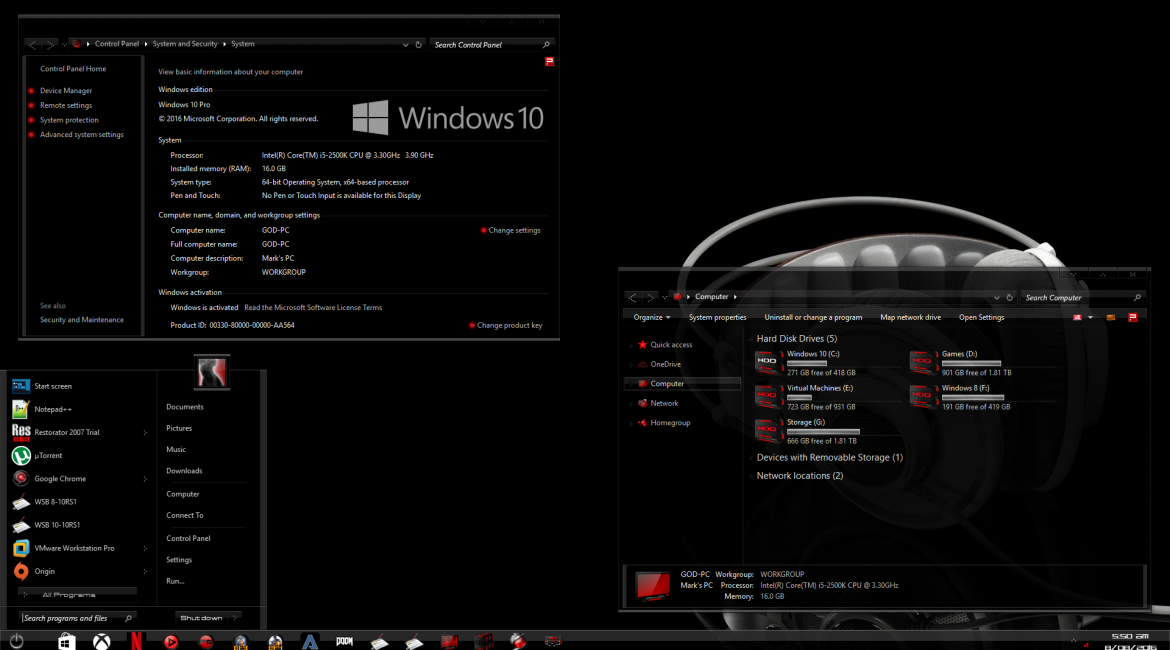Open Documents from the Start menu
This screenshot has height=650, width=1170.
point(184,407)
